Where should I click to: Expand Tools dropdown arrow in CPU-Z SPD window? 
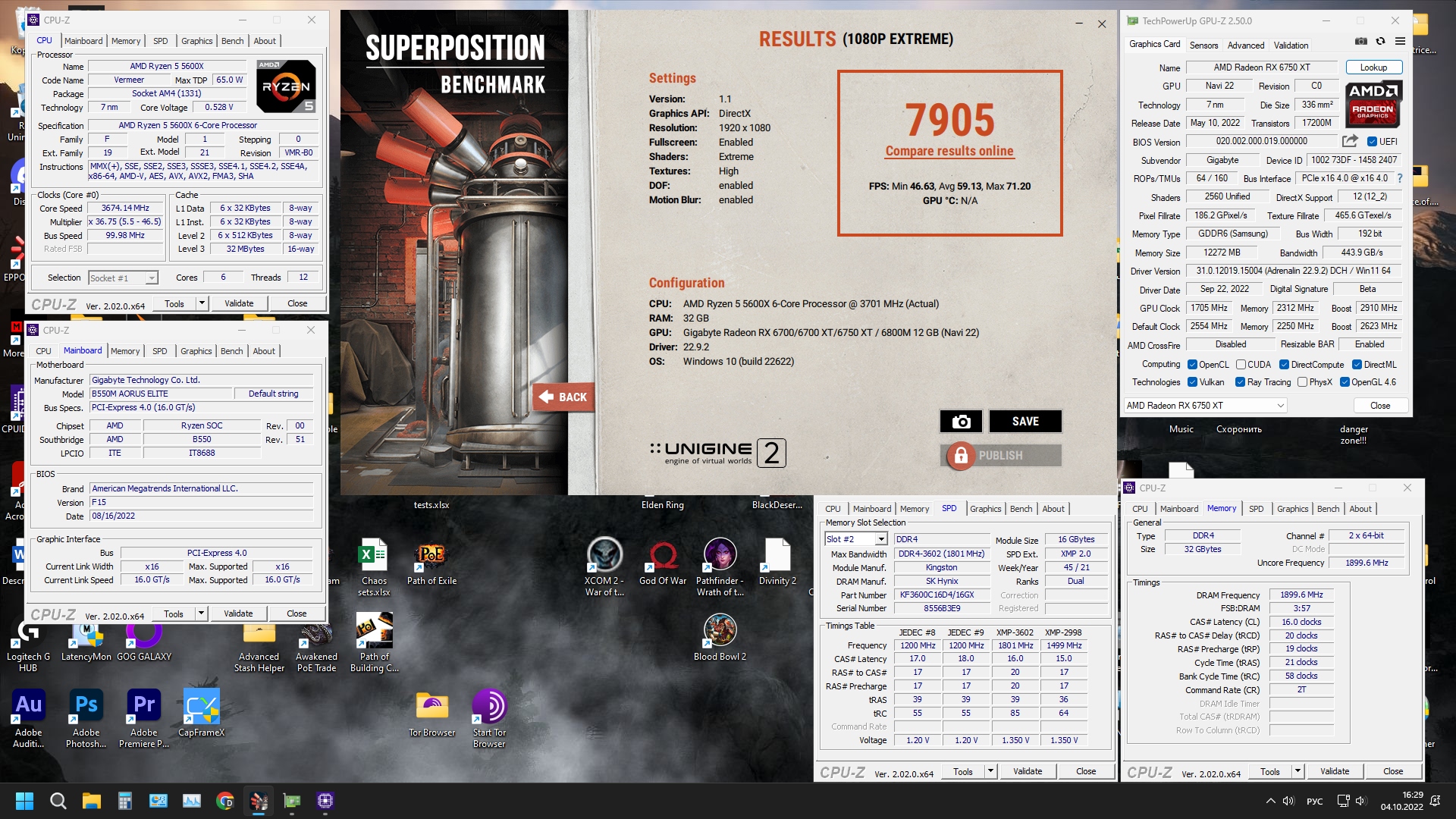click(990, 771)
